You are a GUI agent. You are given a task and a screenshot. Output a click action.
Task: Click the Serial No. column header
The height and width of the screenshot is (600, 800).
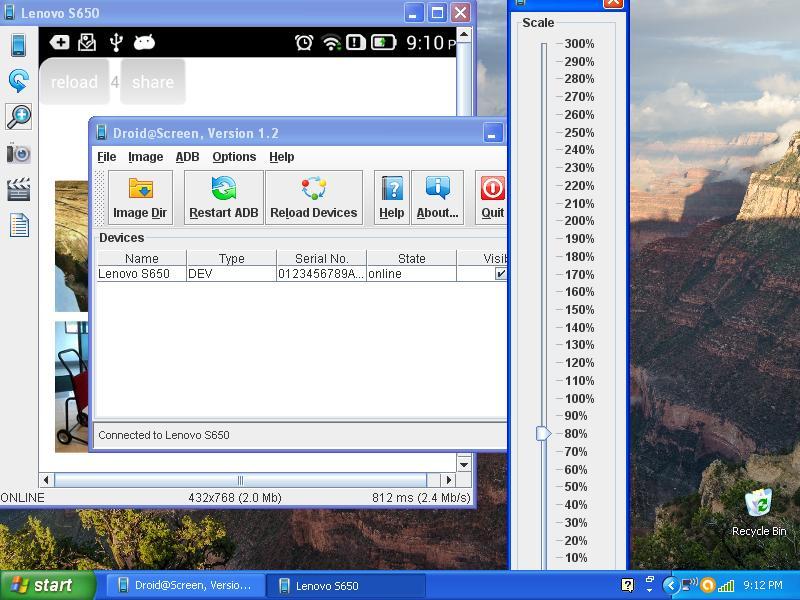[321, 258]
